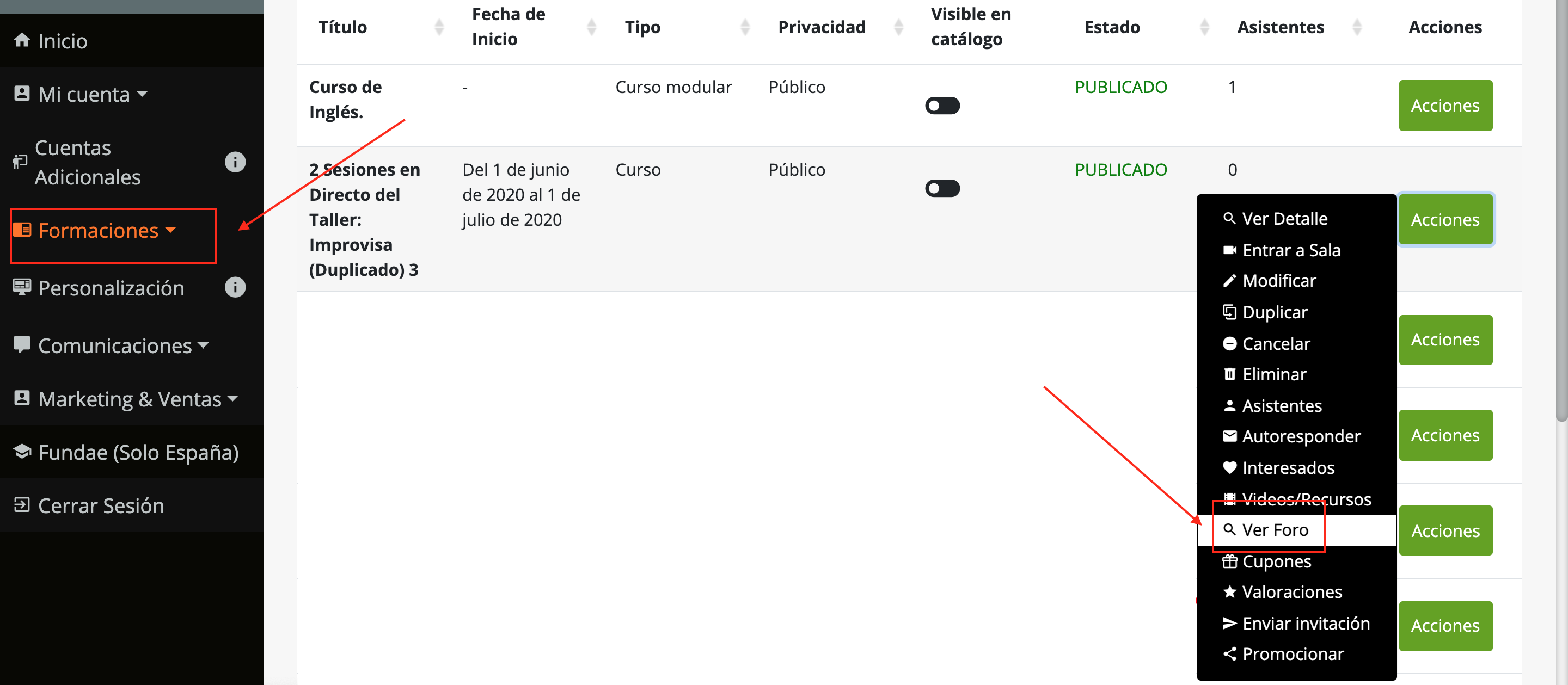The image size is (1568, 685).
Task: Click the envelope icon next to Autoresponder
Action: pos(1230,436)
